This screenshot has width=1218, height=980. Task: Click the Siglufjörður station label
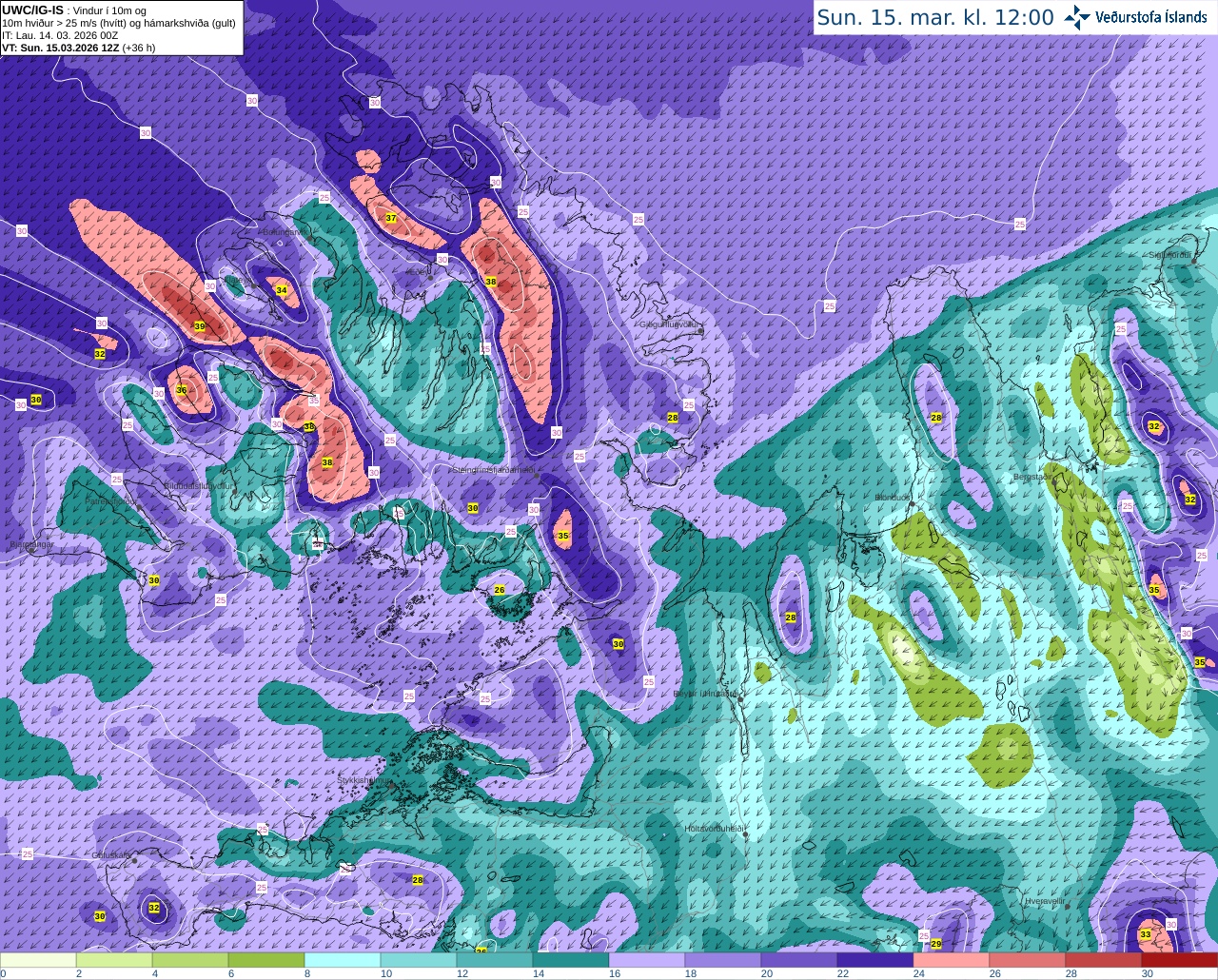coord(1170,255)
